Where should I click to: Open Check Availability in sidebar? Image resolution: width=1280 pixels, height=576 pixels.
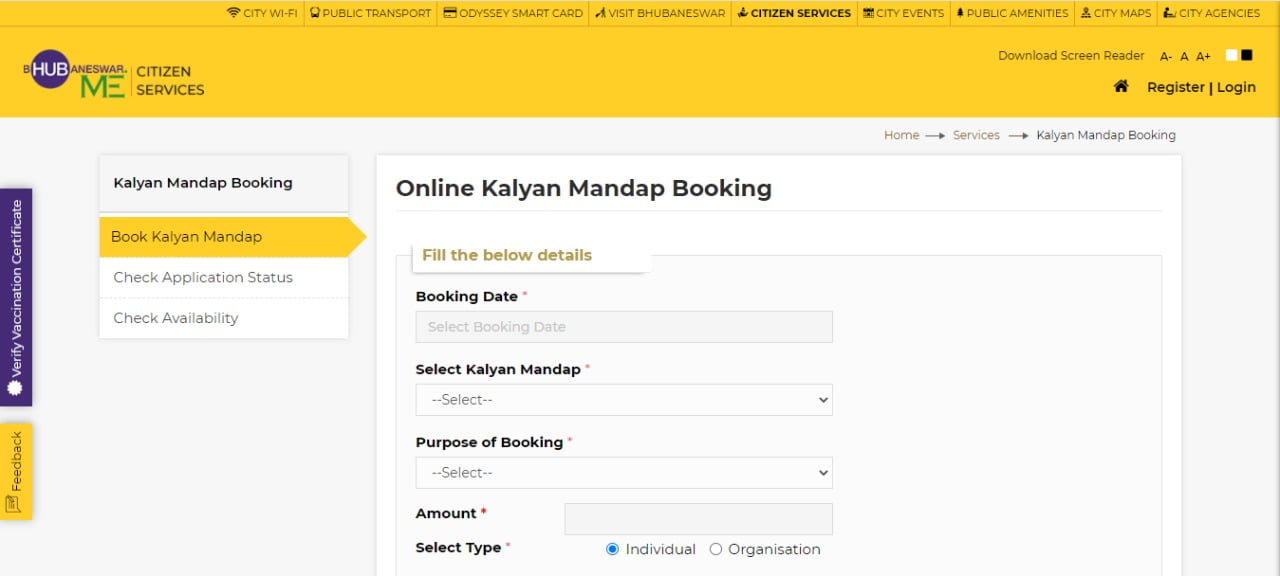coord(176,318)
